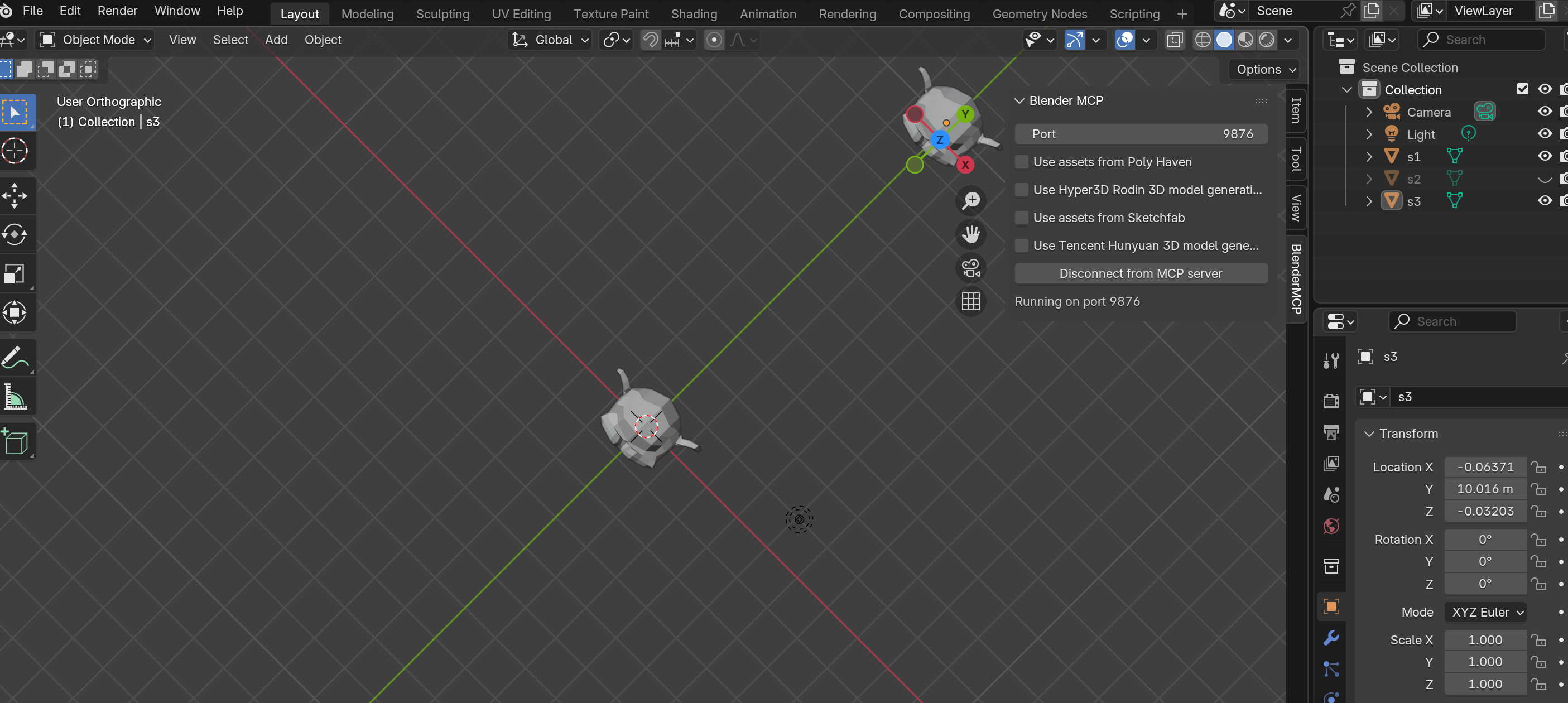
Task: Choose the Add Cube tool
Action: point(16,442)
